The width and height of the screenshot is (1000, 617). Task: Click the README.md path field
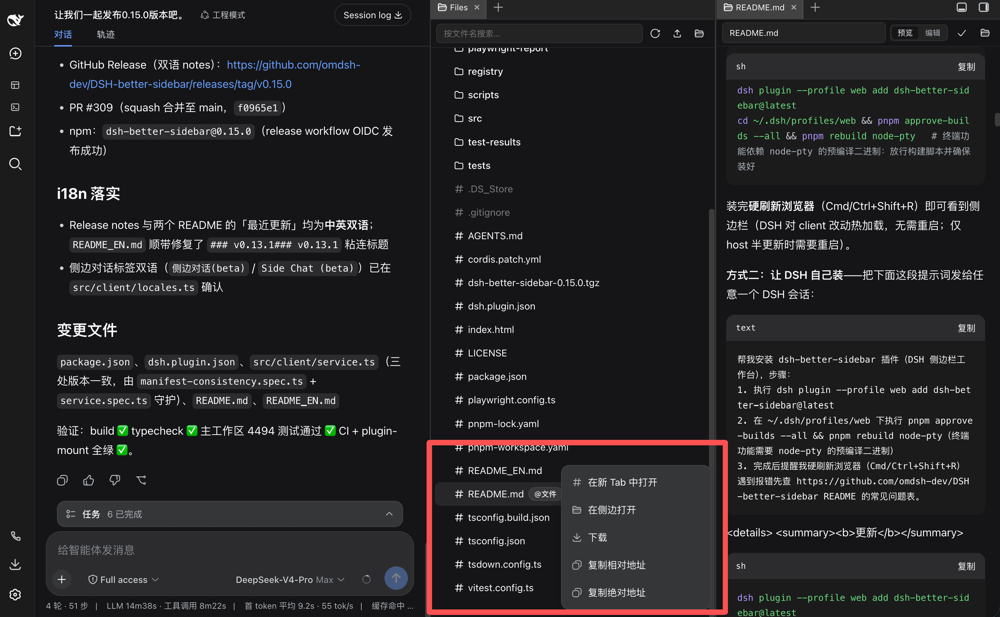coord(804,33)
